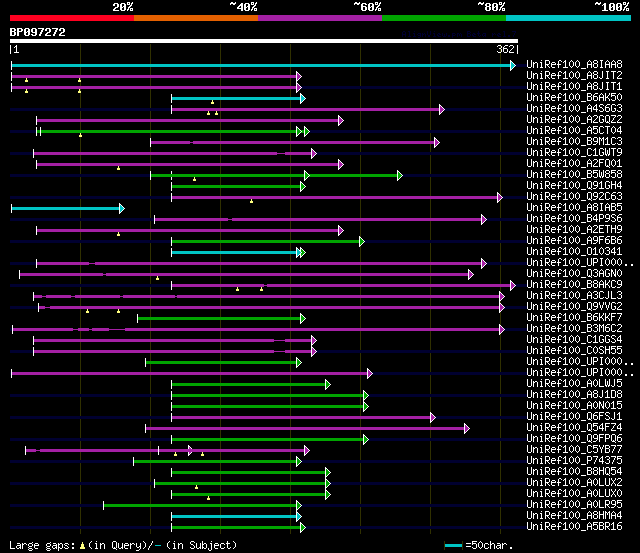Click the query end position 362

[x=505, y=49]
